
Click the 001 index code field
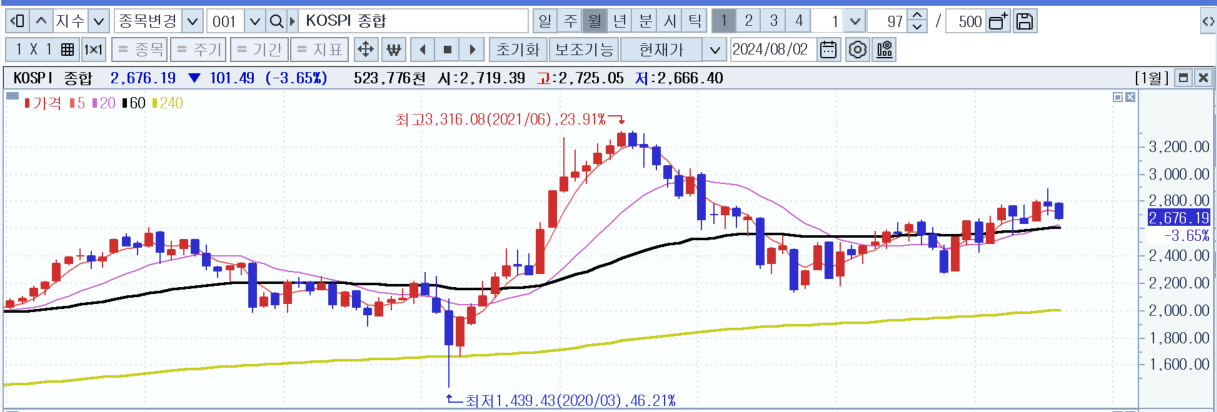226,20
